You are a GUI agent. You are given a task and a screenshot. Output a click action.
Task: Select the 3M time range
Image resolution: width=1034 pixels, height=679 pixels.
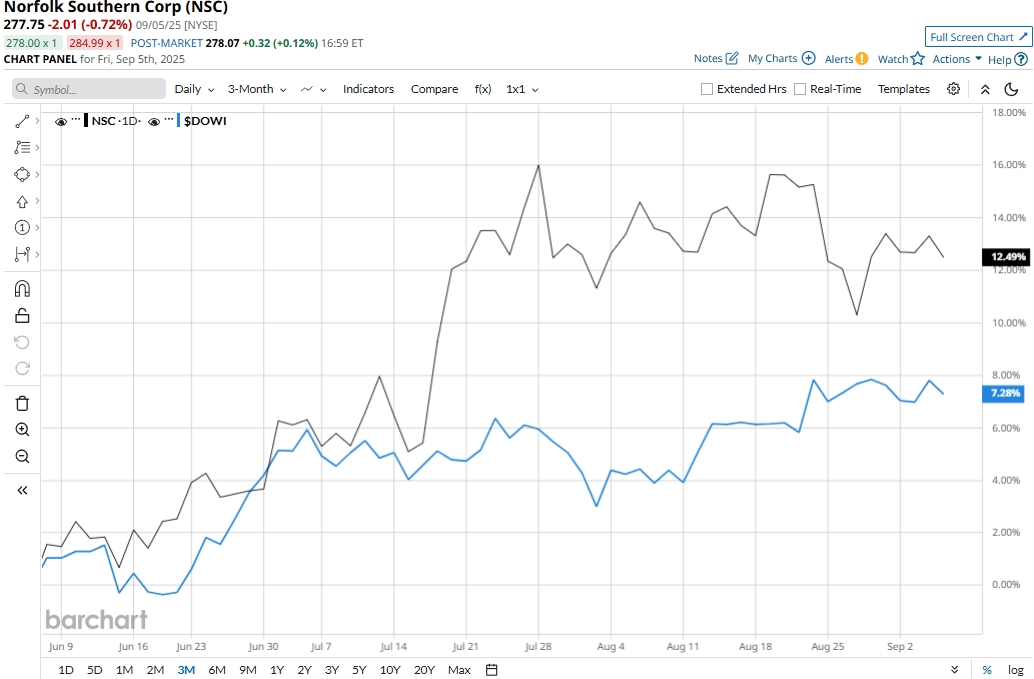coord(186,670)
